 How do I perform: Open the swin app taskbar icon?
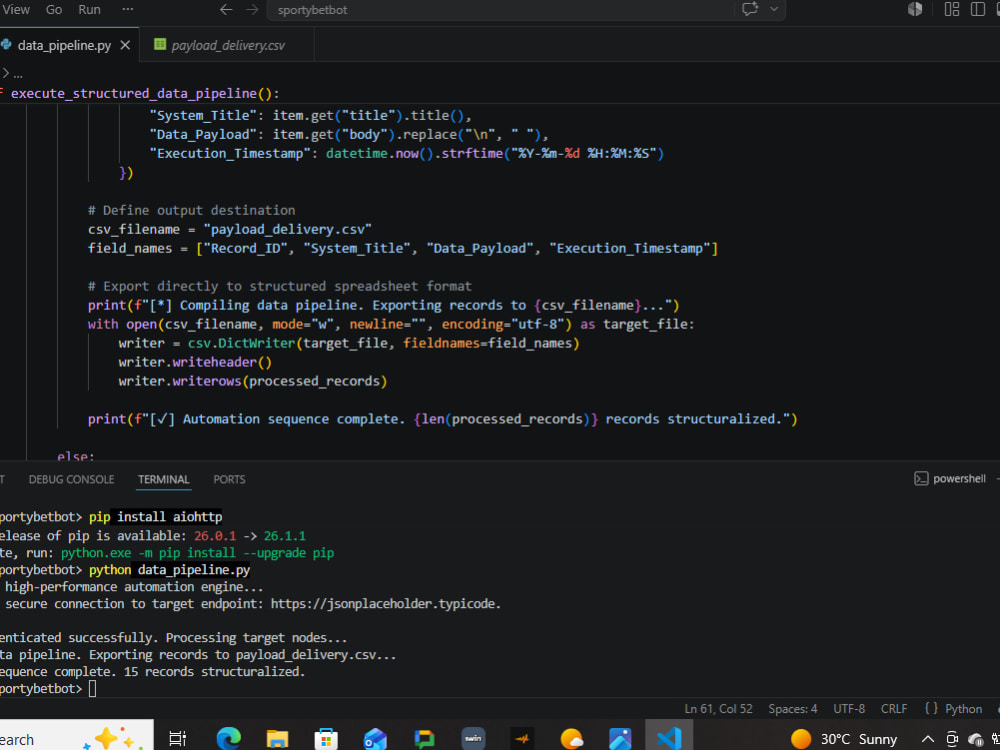pos(473,739)
